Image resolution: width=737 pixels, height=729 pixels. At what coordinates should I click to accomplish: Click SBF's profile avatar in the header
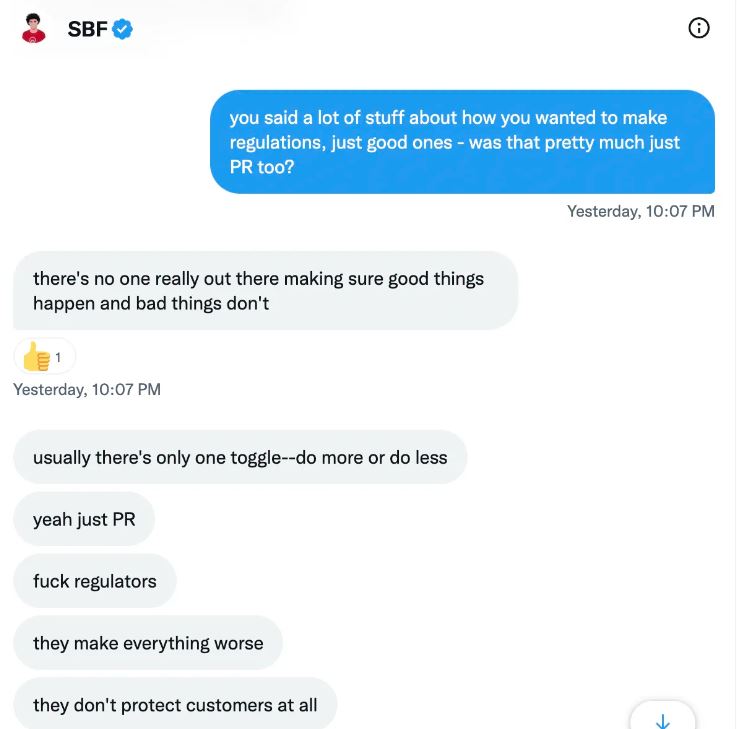(34, 28)
